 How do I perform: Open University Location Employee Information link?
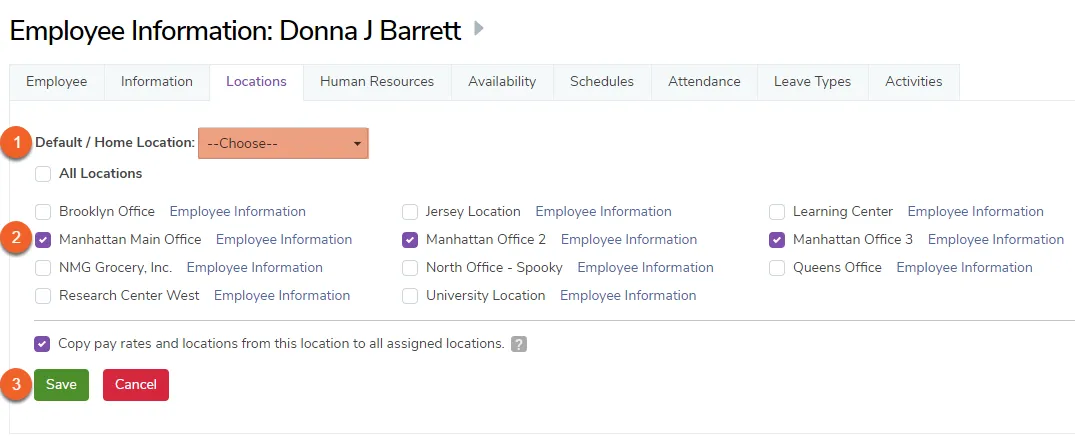(x=628, y=296)
